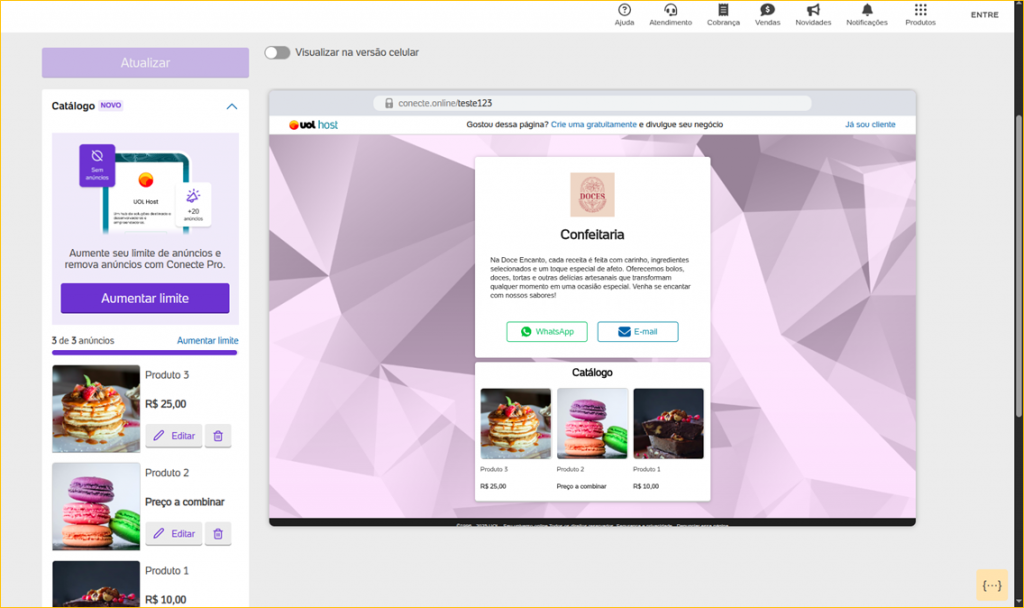Click the E-mail button in preview
The width and height of the screenshot is (1024, 608).
pyautogui.click(x=637, y=332)
